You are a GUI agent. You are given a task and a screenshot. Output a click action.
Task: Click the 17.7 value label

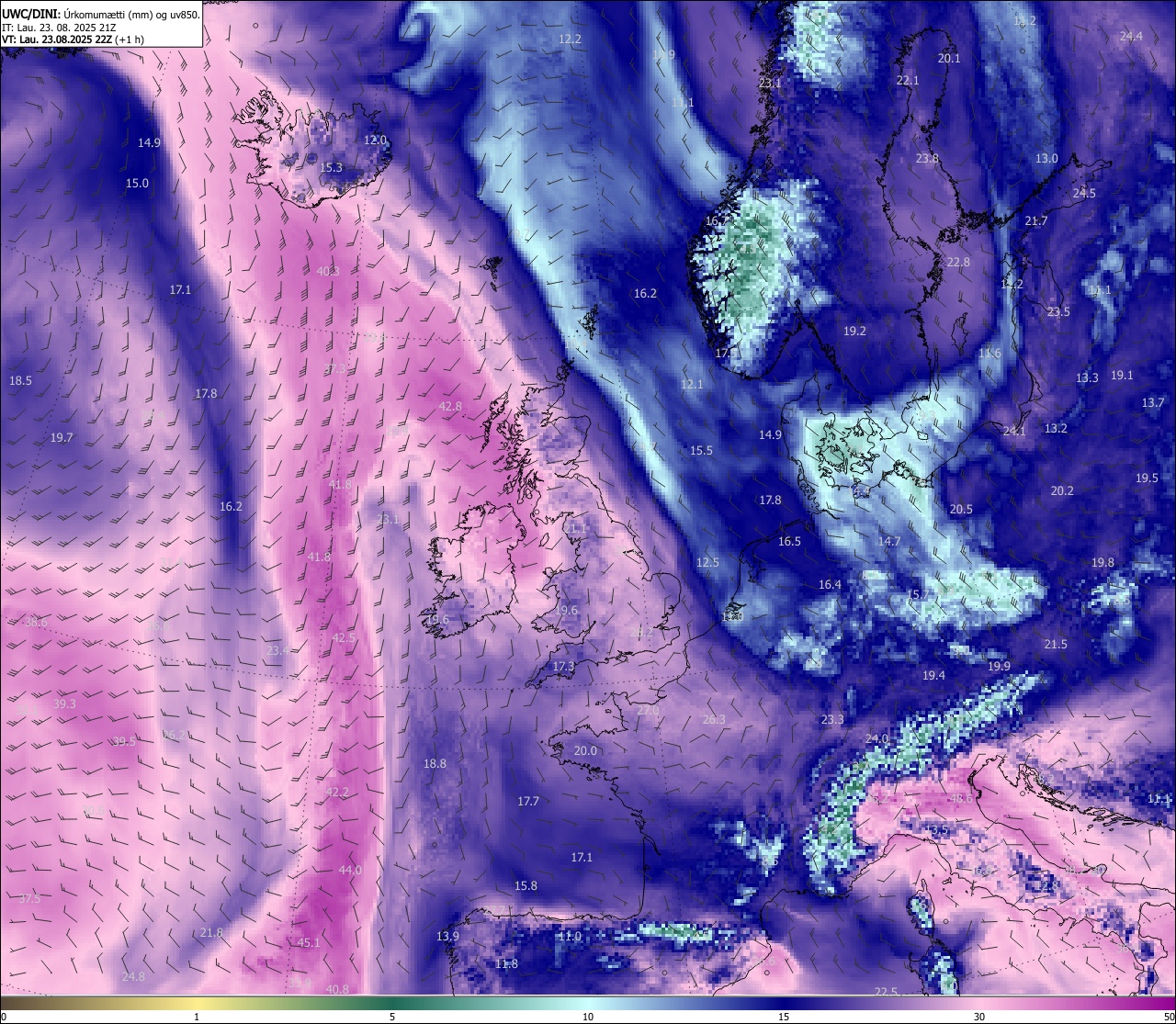(x=528, y=801)
